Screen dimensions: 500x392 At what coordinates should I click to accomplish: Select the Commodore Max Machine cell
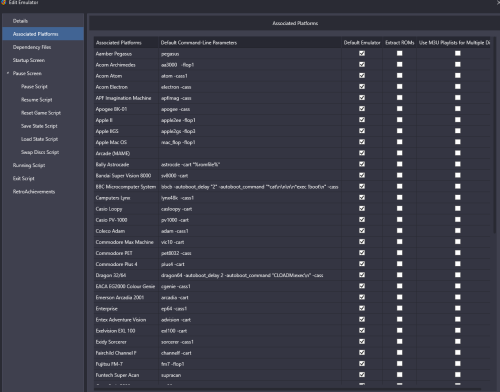click(x=126, y=242)
